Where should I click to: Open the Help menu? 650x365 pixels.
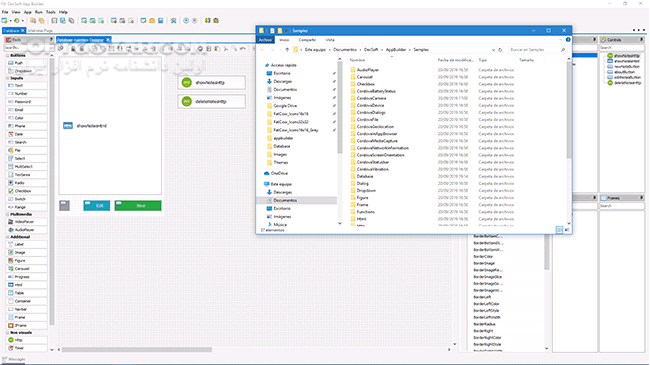(63, 12)
